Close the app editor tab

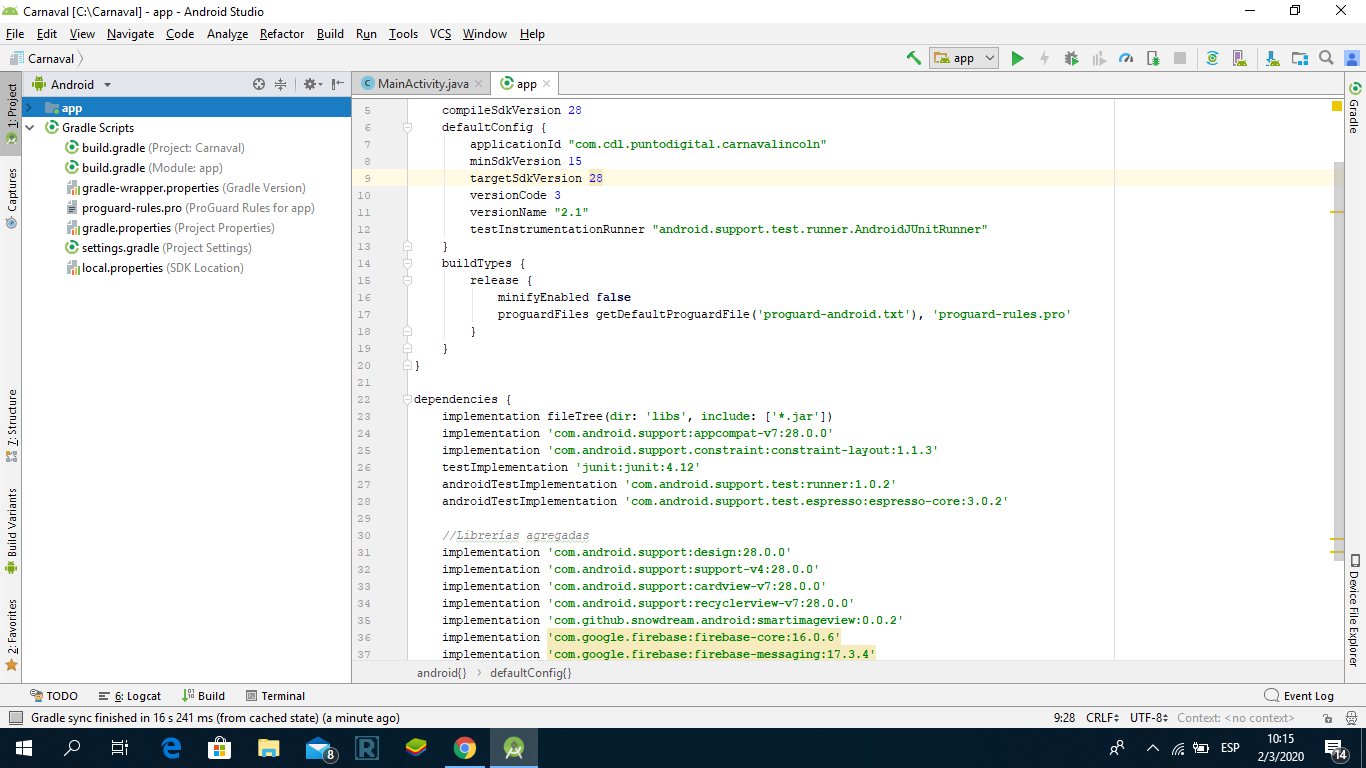pyautogui.click(x=548, y=84)
